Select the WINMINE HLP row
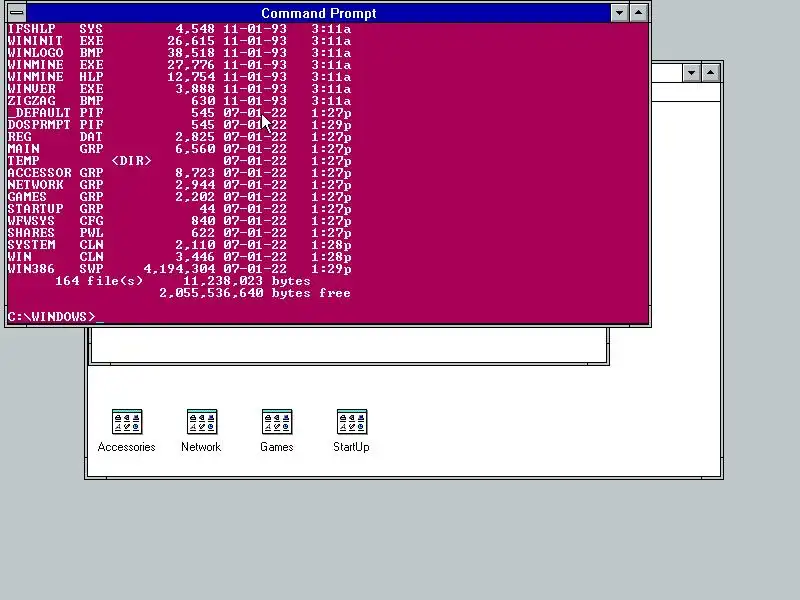The image size is (800, 600). (179, 77)
